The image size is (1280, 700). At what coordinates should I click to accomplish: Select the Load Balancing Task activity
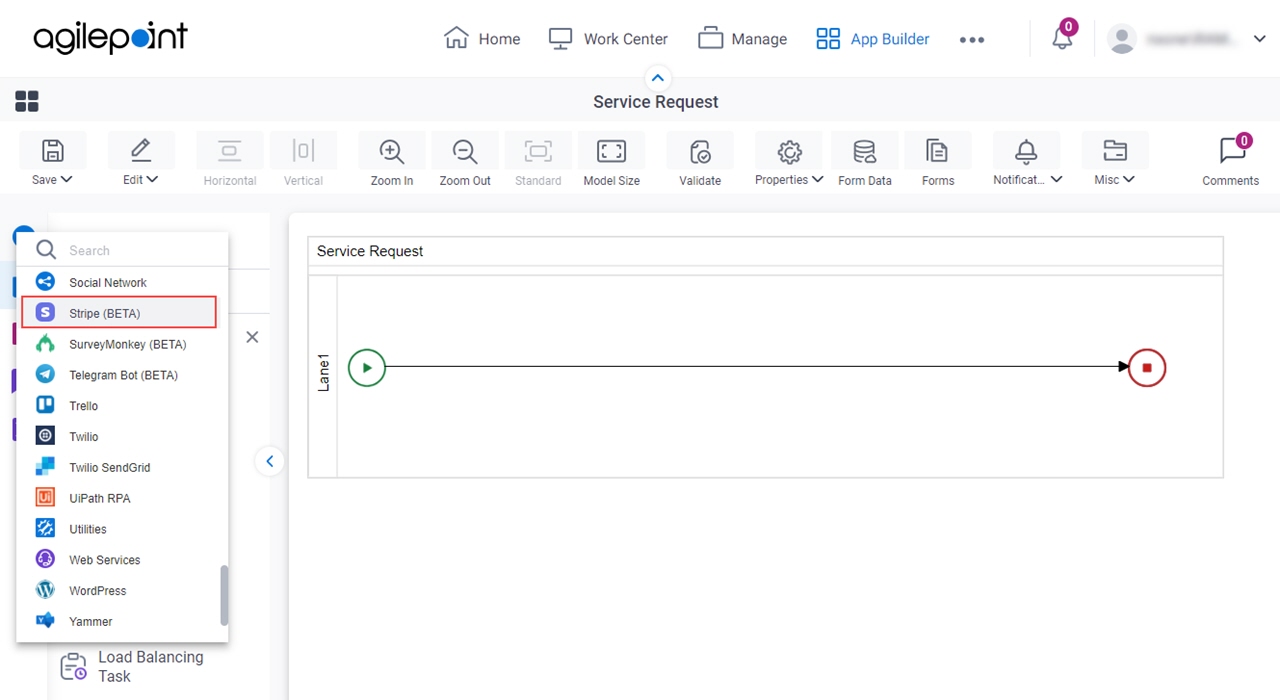(x=134, y=666)
